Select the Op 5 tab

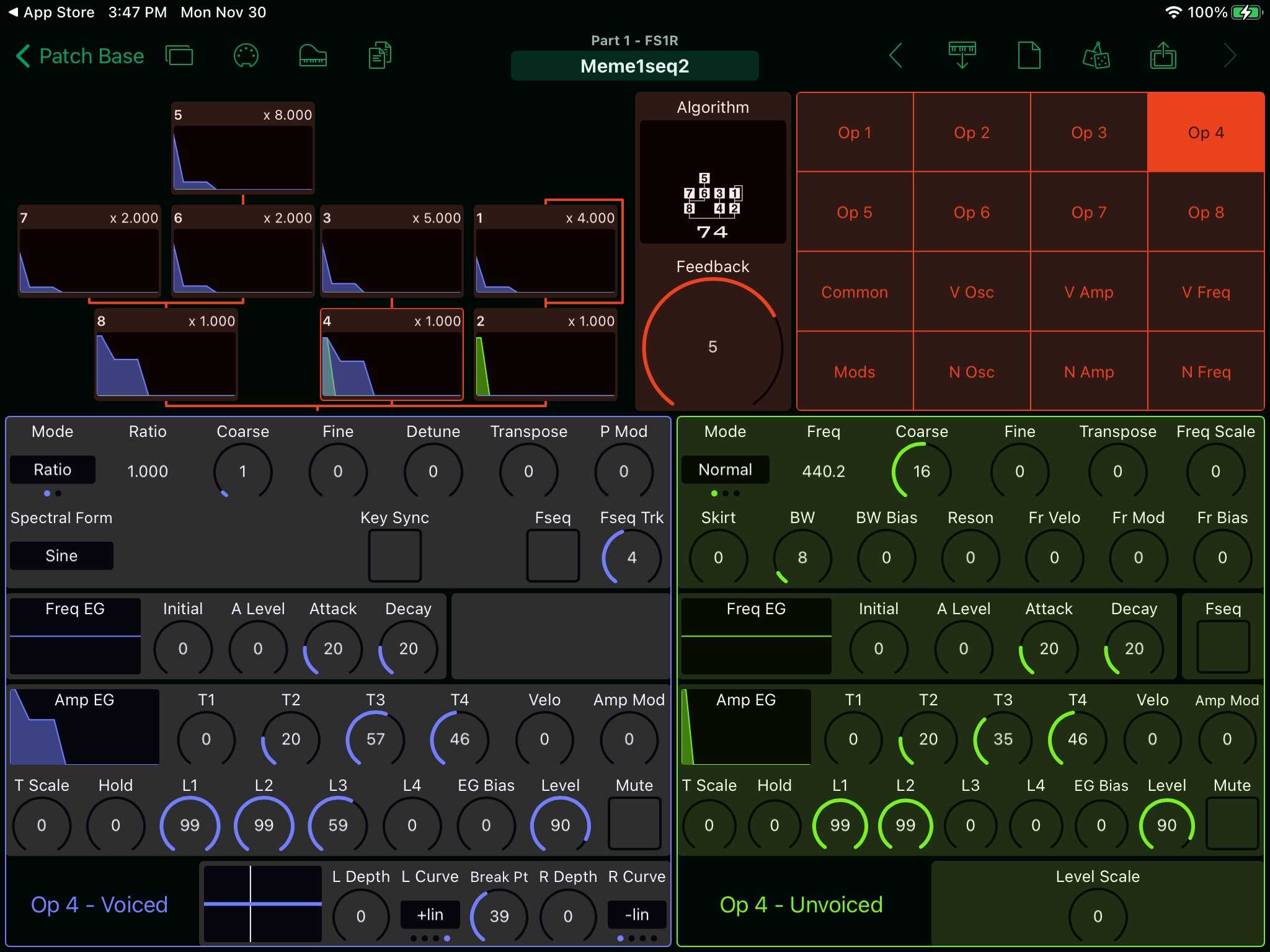coord(855,212)
